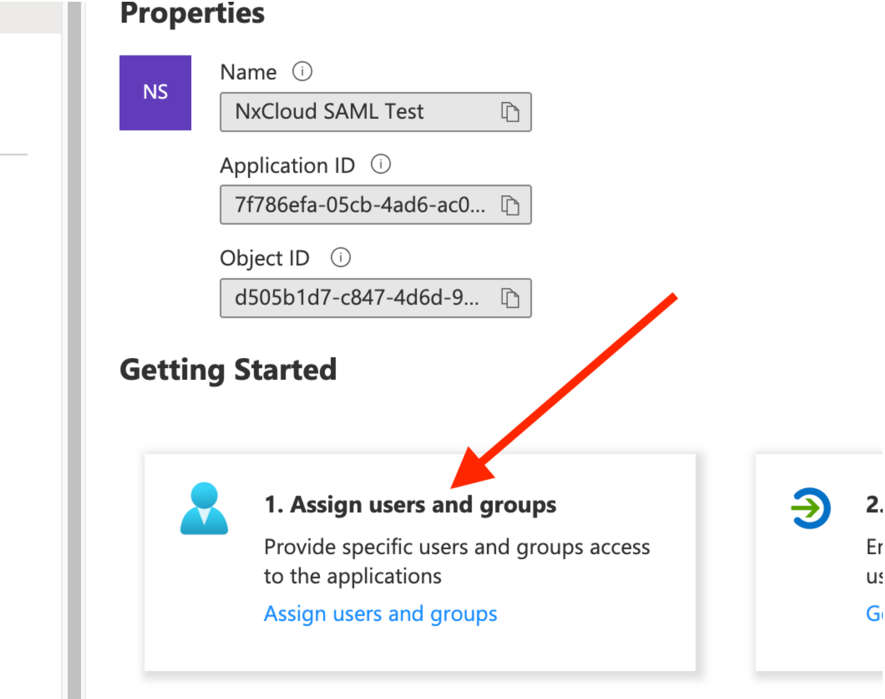The width and height of the screenshot is (885, 699).
Task: Click the Getting Started heading
Action: (227, 369)
